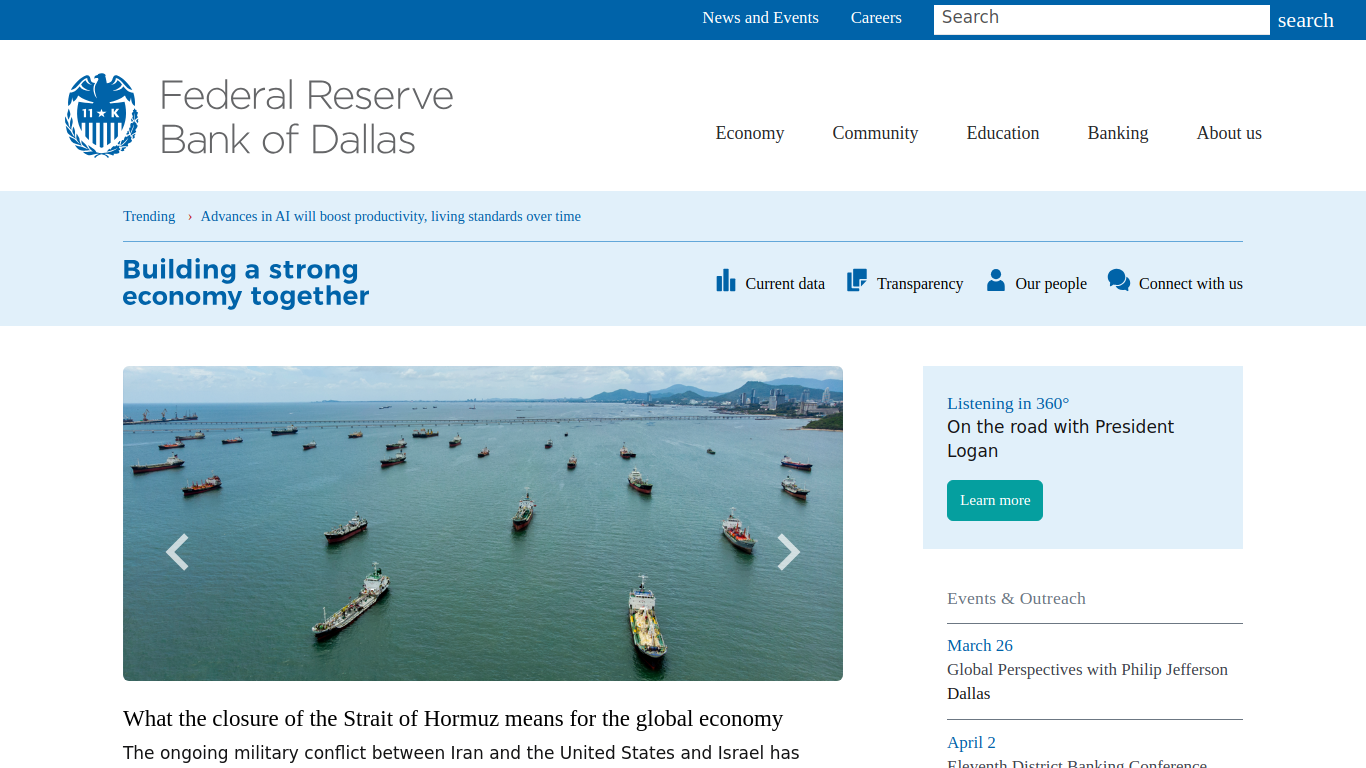Open the Economy menu
This screenshot has width=1366, height=768.
click(750, 133)
